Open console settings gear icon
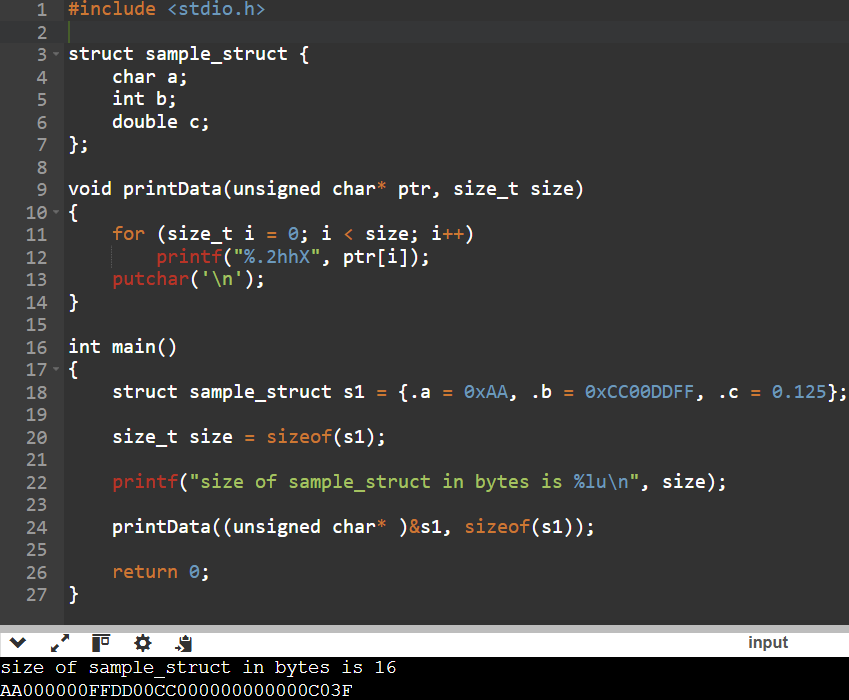Screen dimensions: 849x700 142,643
